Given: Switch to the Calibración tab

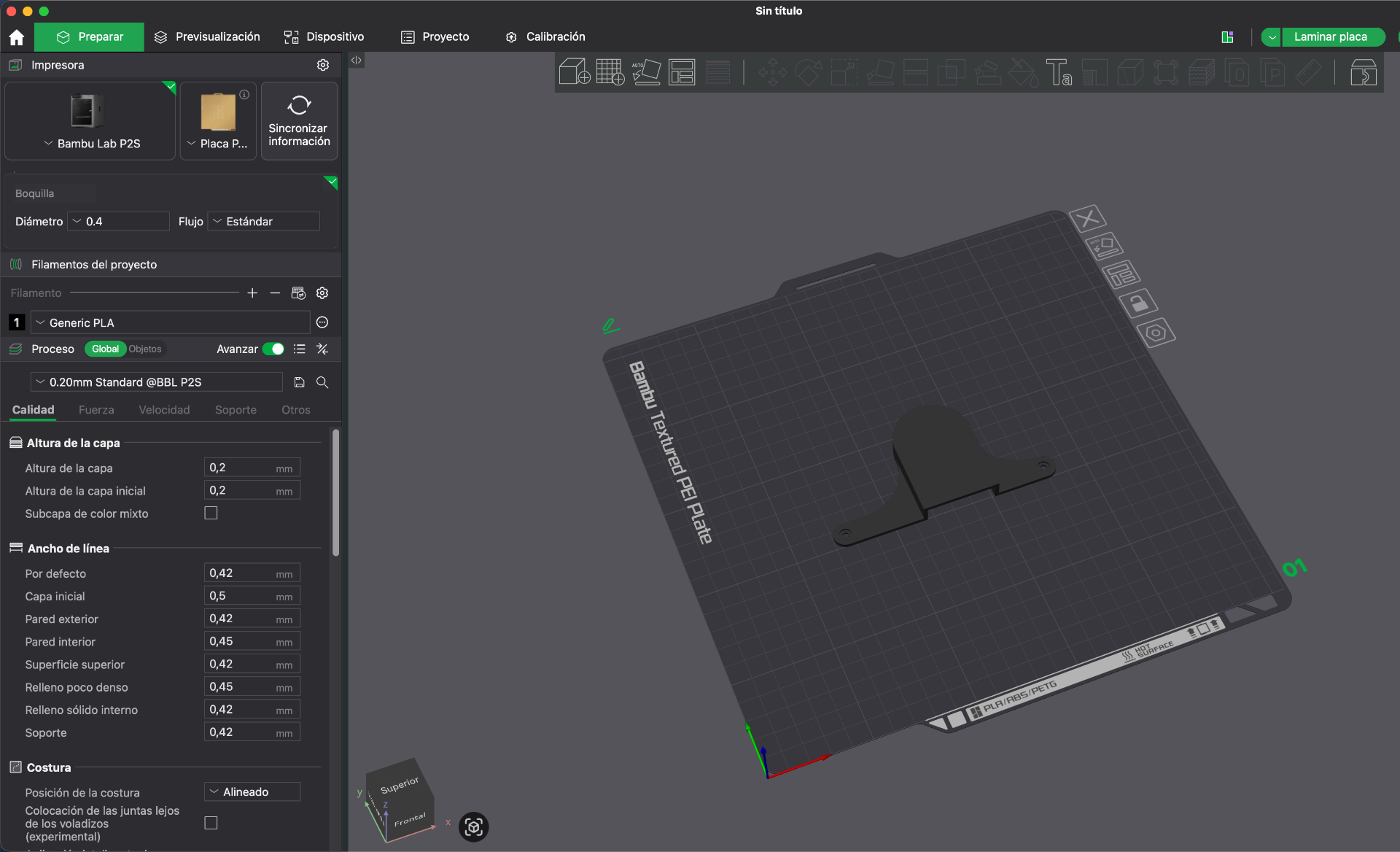Looking at the screenshot, I should point(545,37).
